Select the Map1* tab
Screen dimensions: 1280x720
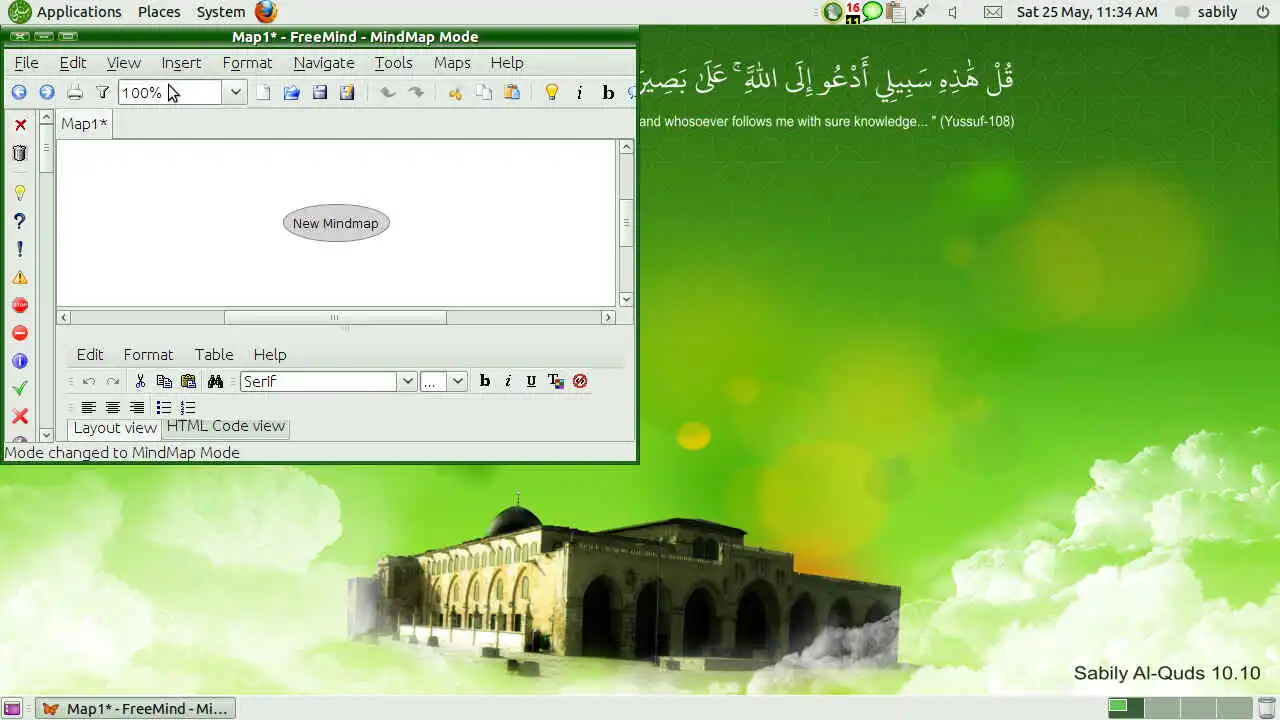pos(85,124)
